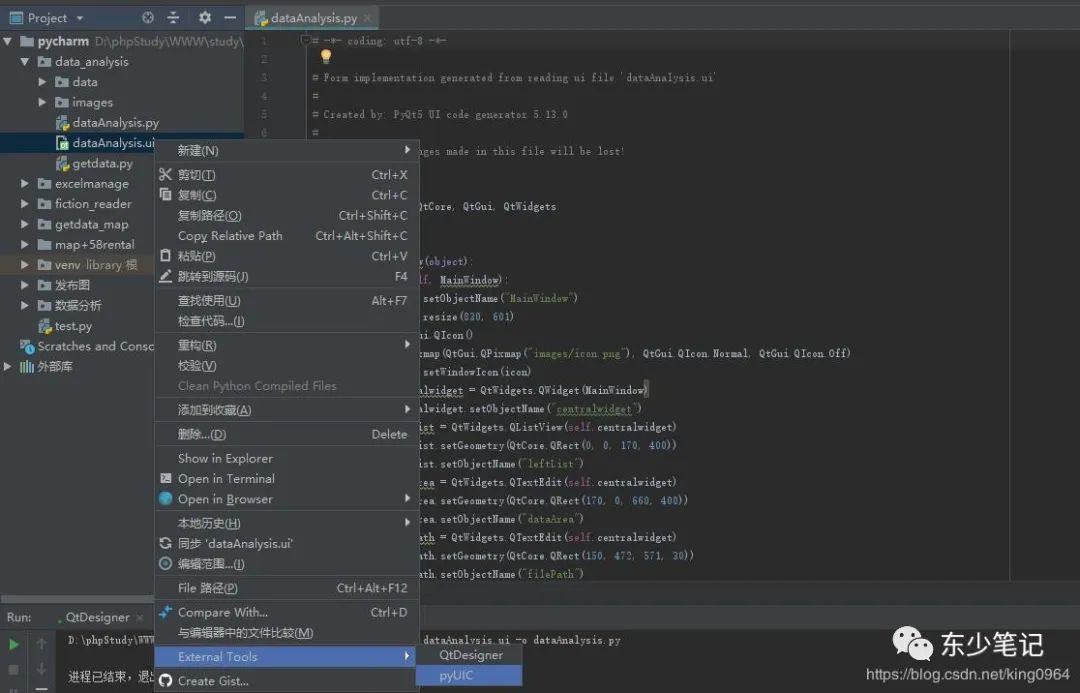Image resolution: width=1080 pixels, height=693 pixels.
Task: Open 添加到收藏(A) submenu
Action: [287, 410]
